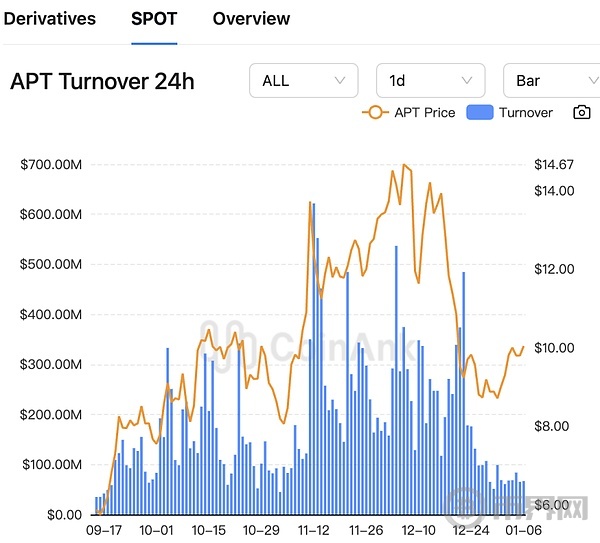Click the $14.67 price axis label
Viewport: 600px width, 543px height.
pyautogui.click(x=554, y=165)
